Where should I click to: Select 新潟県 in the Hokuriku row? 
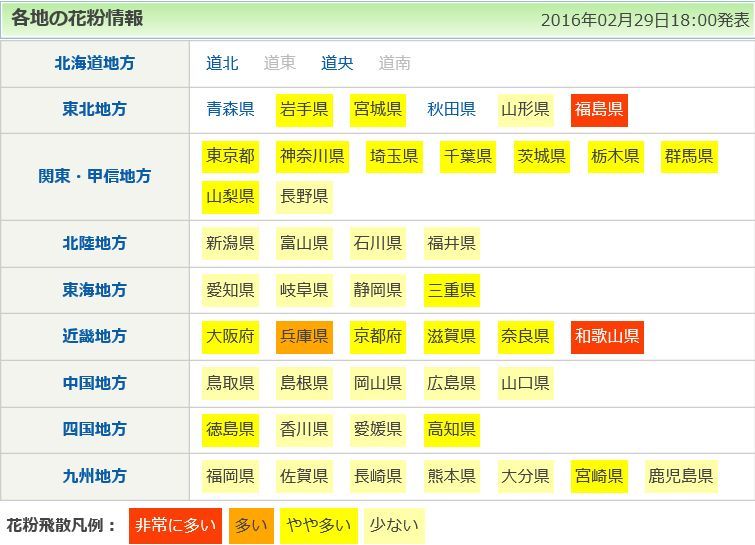pos(230,243)
